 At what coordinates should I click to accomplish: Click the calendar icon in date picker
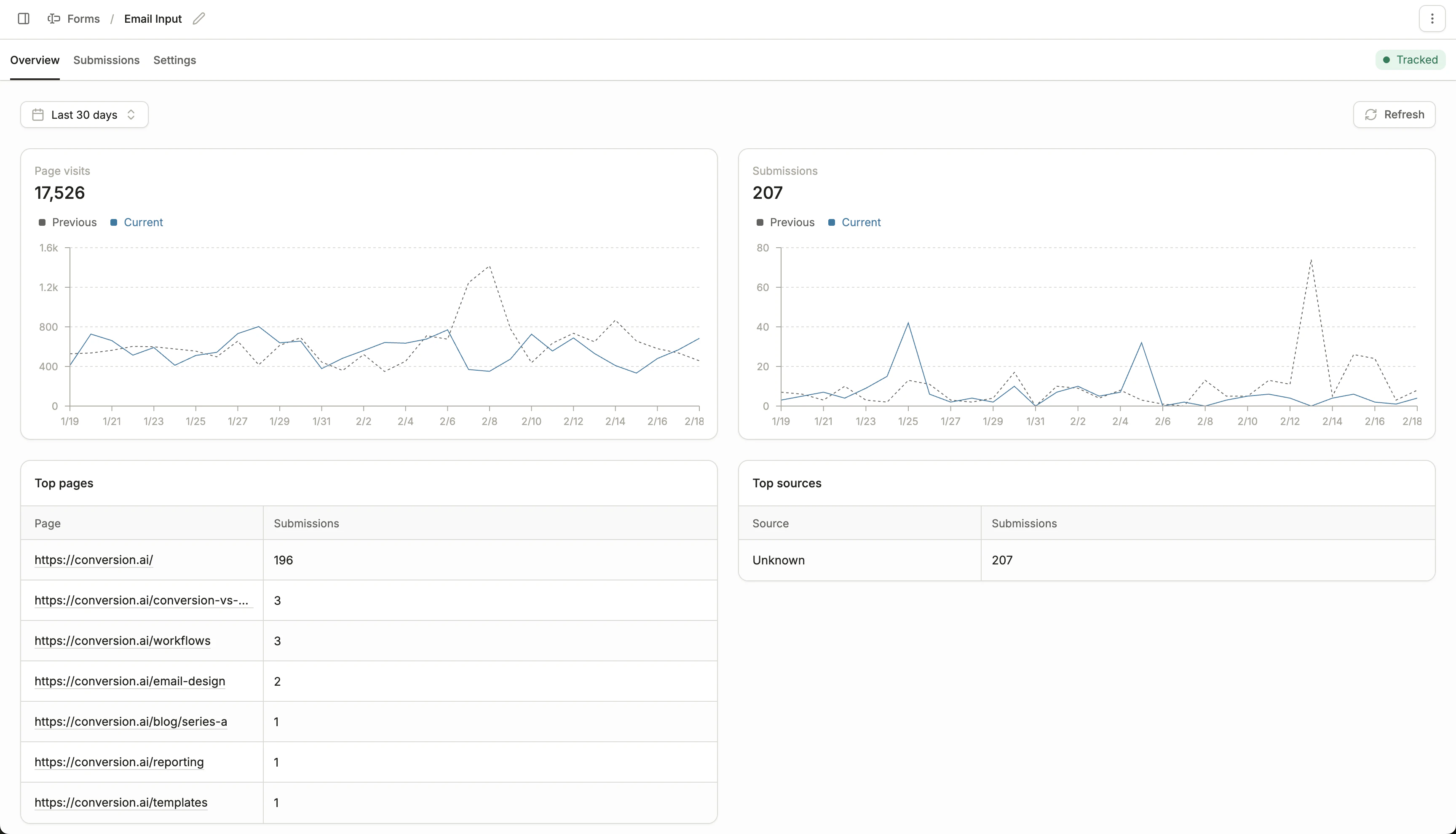click(38, 115)
